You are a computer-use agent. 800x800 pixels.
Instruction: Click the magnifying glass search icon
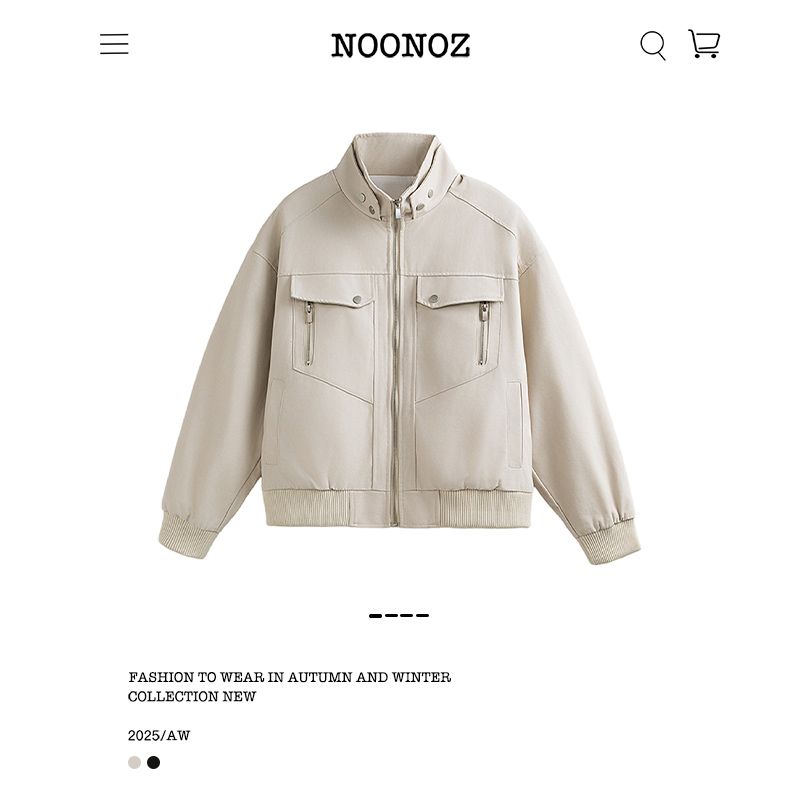tap(653, 45)
